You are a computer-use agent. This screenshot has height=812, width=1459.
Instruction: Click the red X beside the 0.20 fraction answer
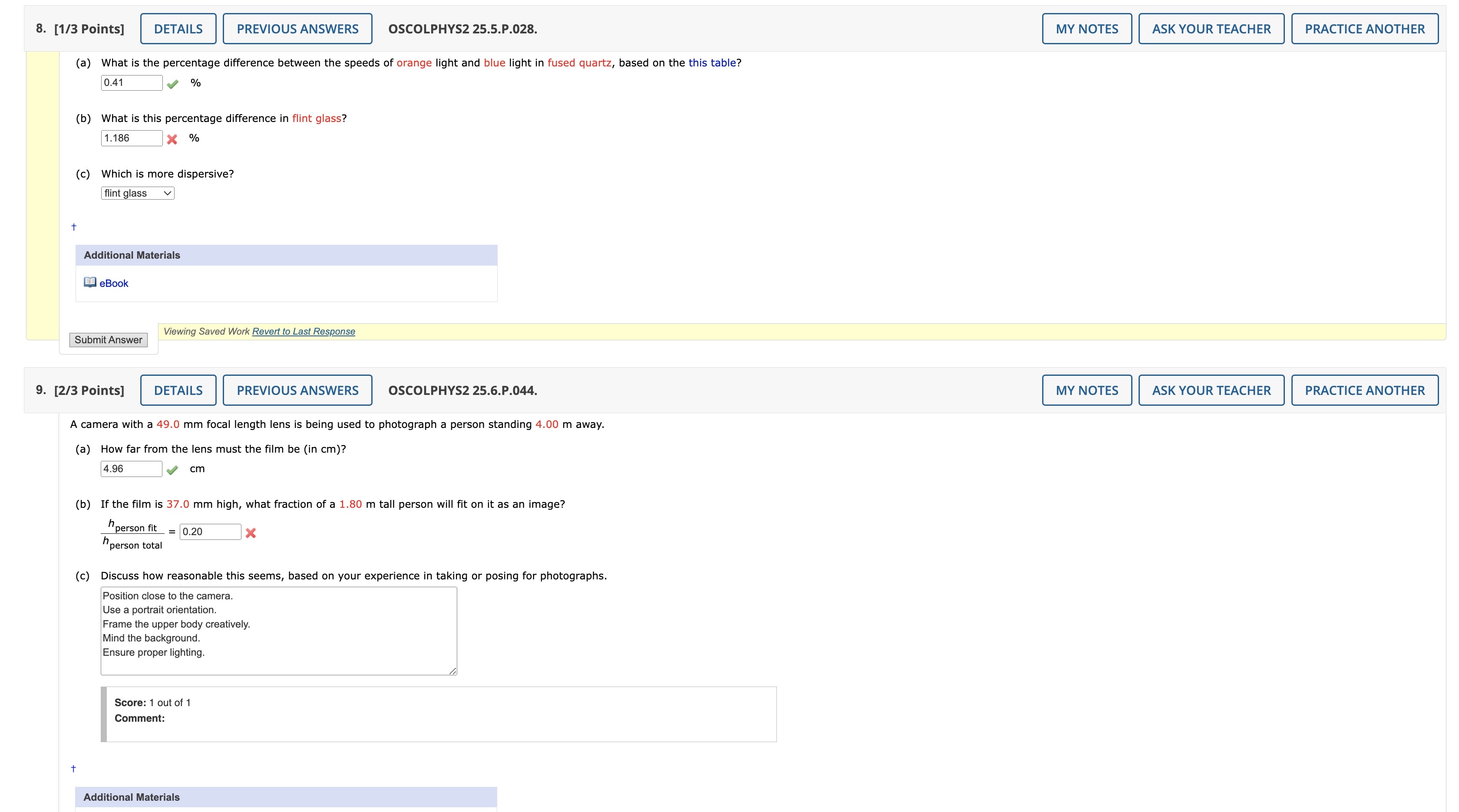click(251, 532)
